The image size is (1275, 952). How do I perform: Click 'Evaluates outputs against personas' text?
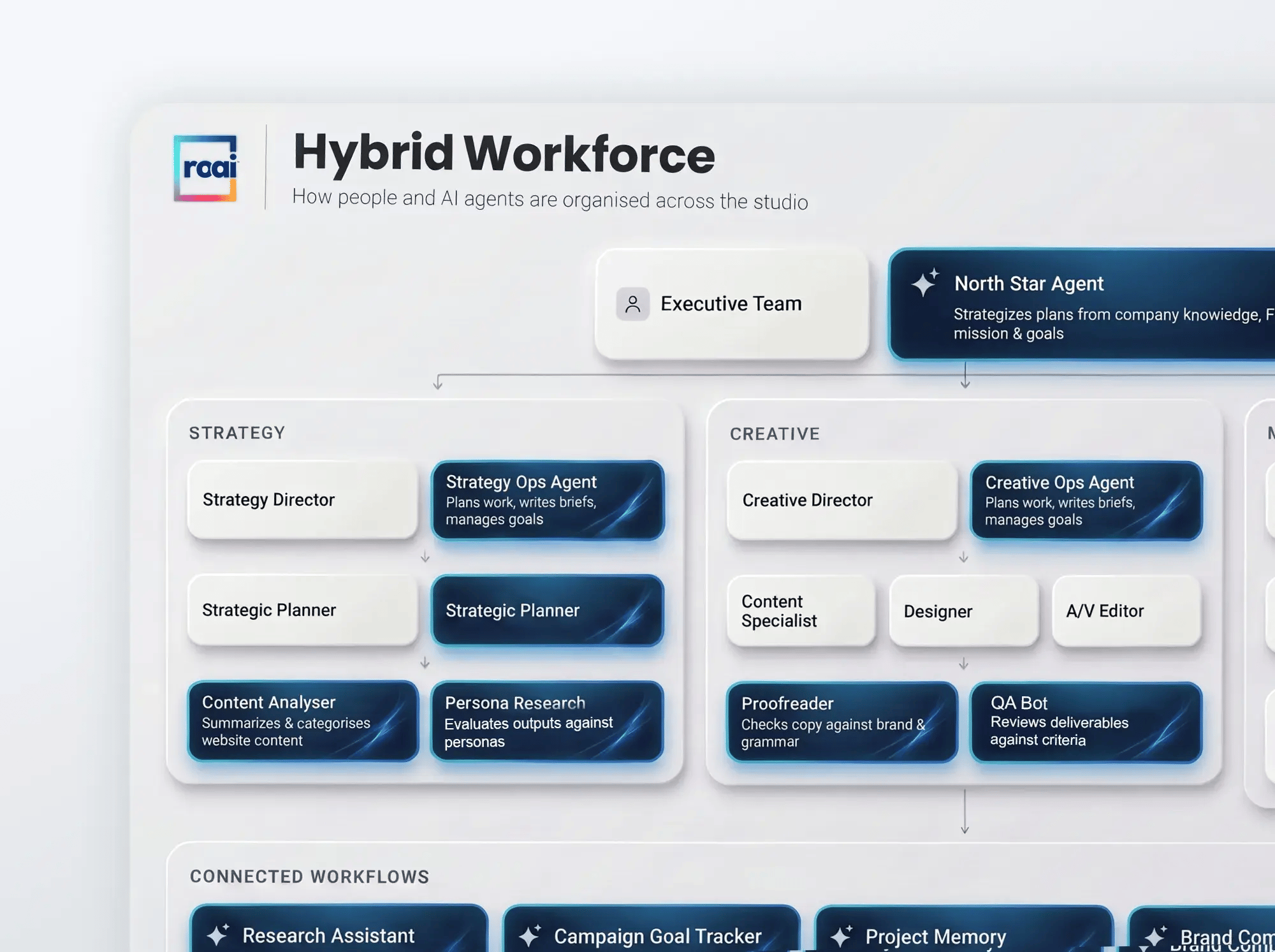(x=528, y=733)
